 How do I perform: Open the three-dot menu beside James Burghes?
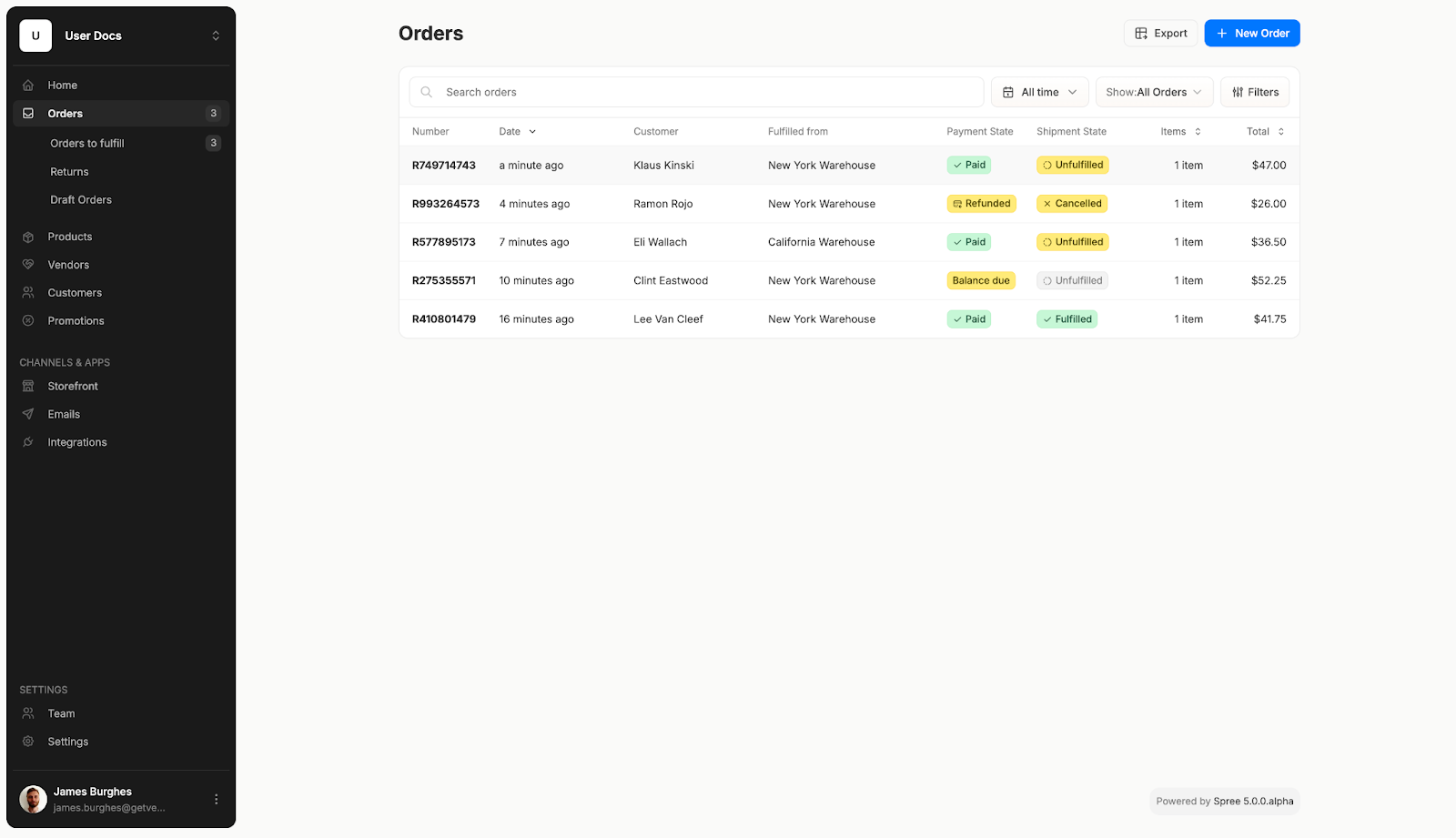point(216,799)
